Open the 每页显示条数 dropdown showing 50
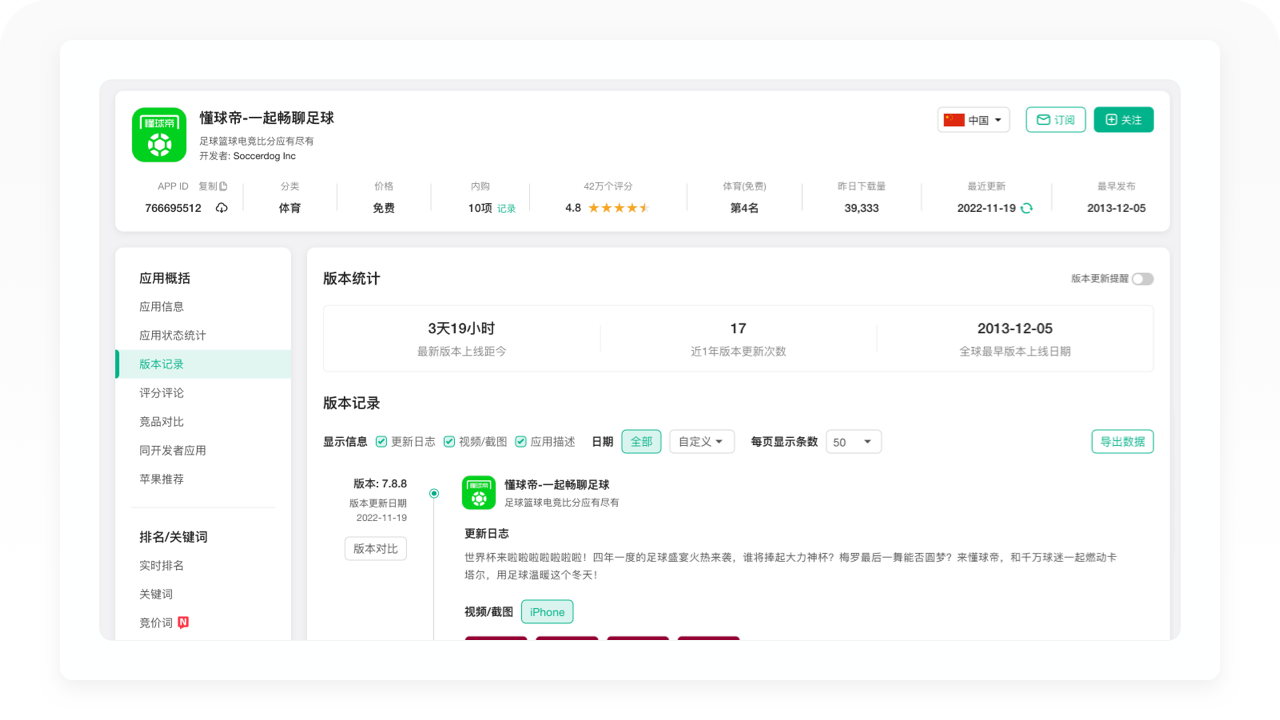 (x=854, y=441)
